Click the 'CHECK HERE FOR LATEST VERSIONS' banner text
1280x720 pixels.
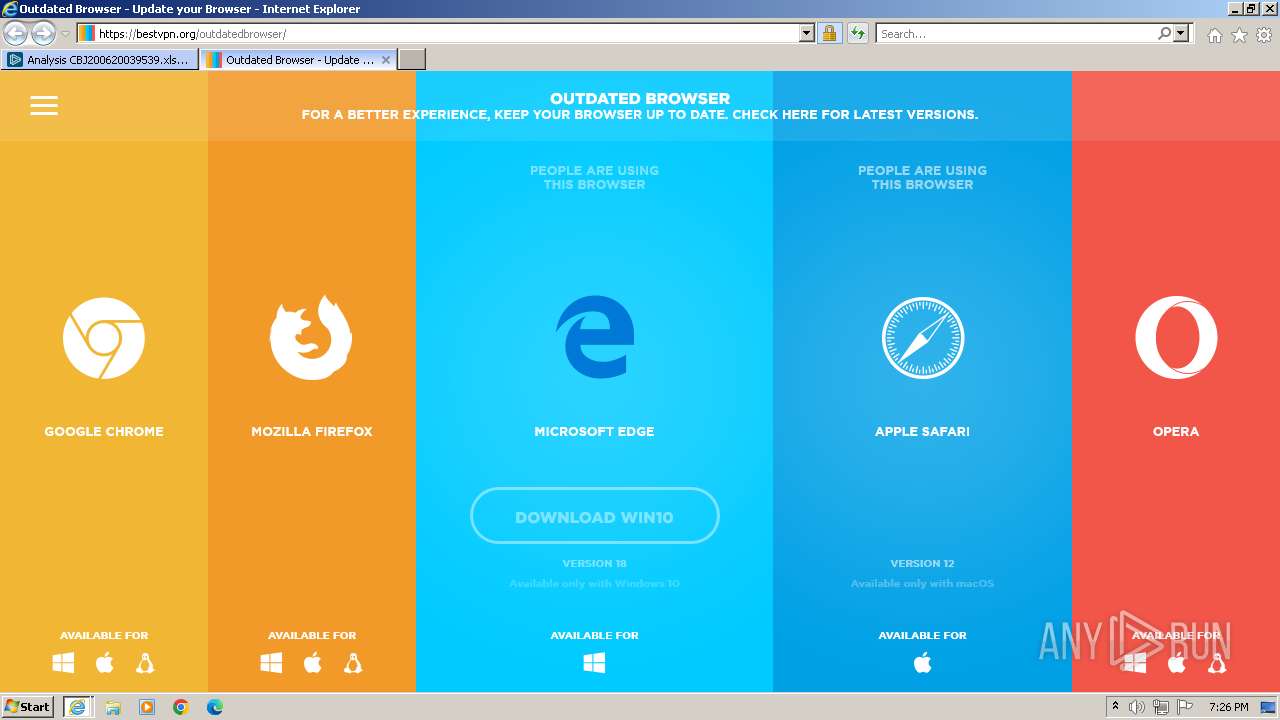(x=855, y=115)
